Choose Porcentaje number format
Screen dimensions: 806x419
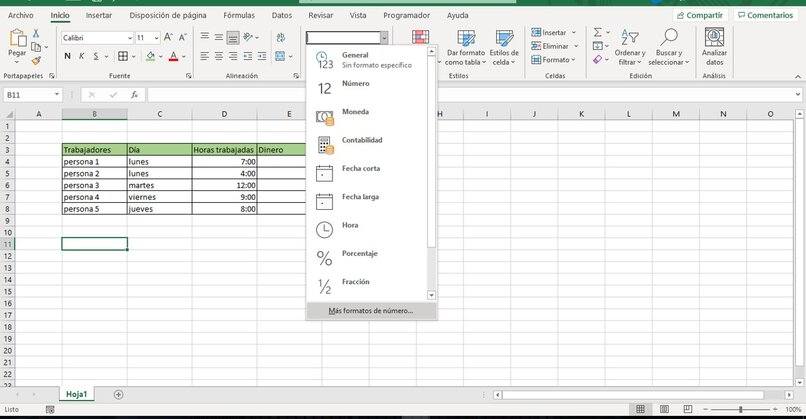point(367,258)
